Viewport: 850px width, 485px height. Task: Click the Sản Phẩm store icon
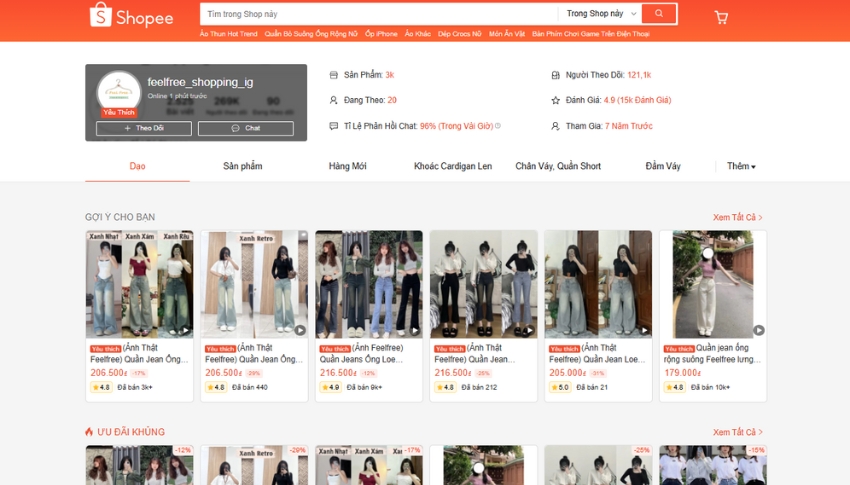333,75
